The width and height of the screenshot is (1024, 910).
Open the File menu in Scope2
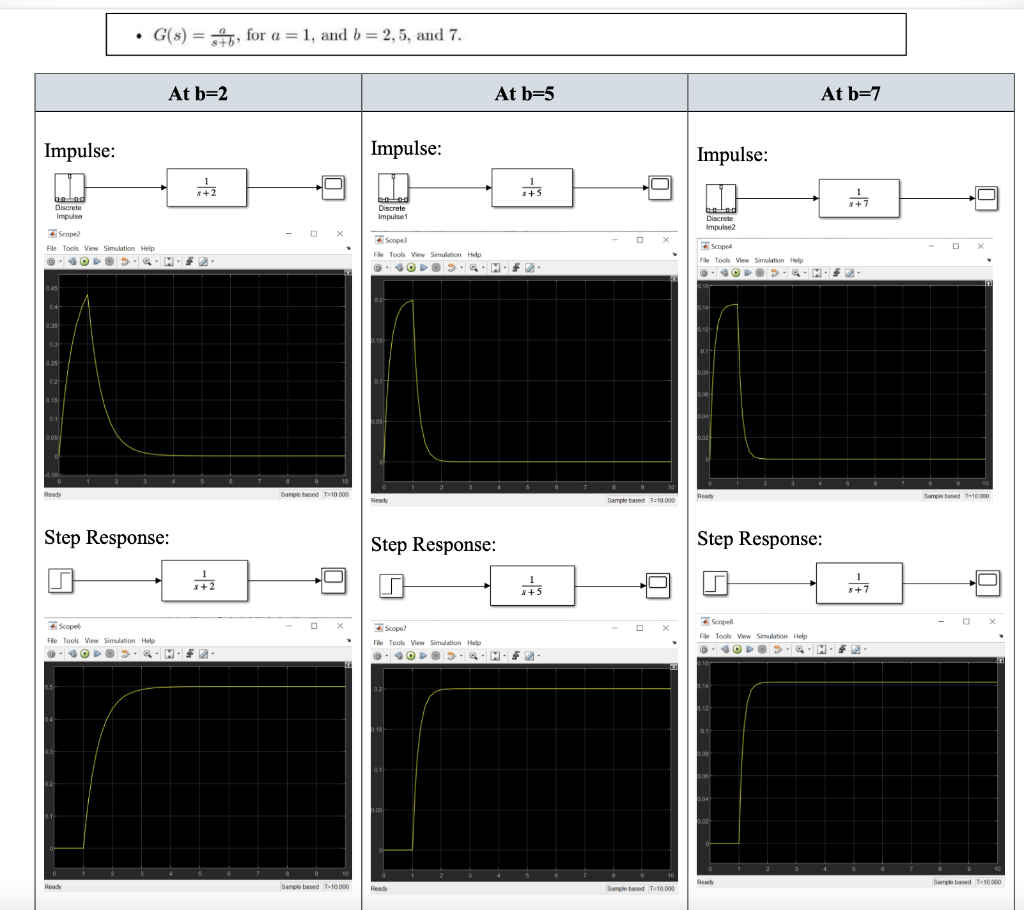[50, 249]
